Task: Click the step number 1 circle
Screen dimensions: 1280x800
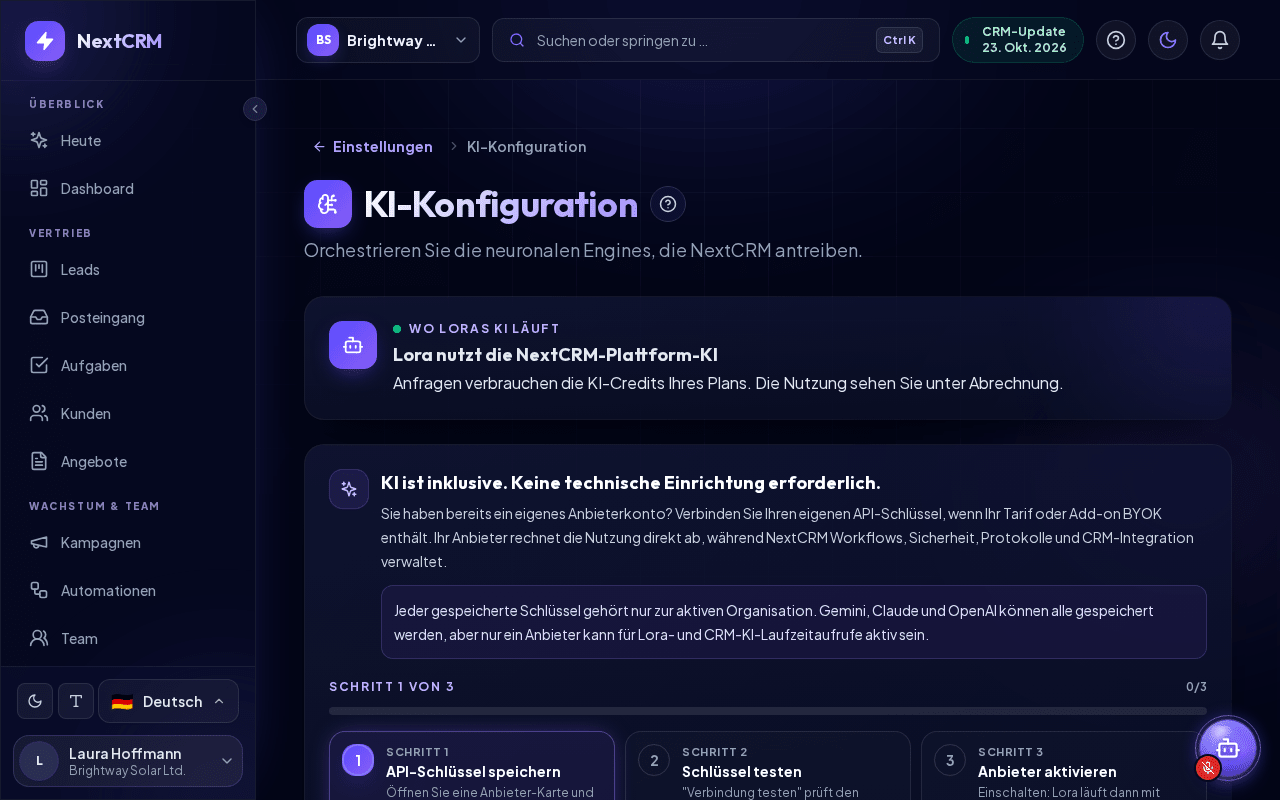Action: click(x=358, y=760)
